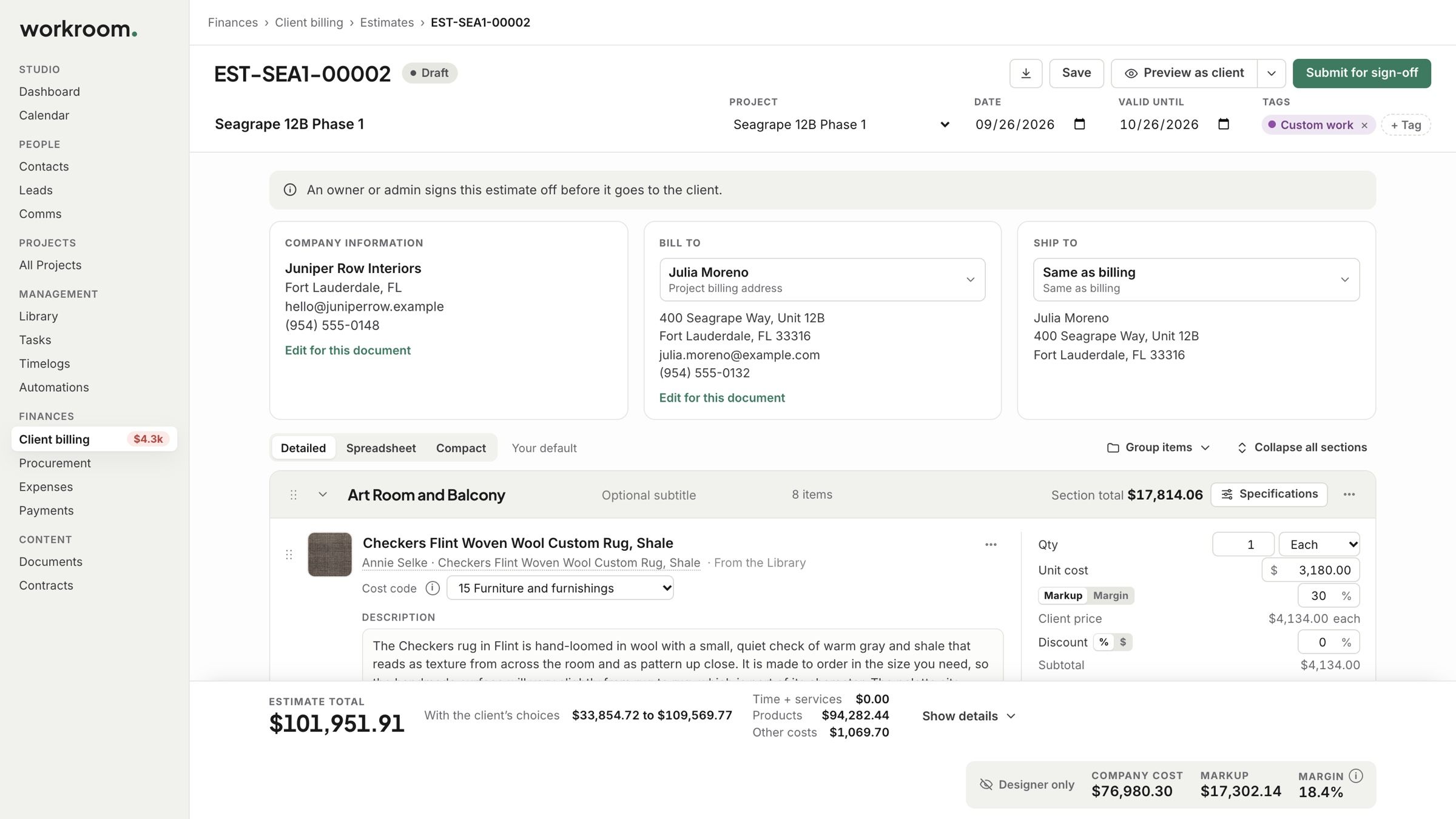Open the Preview as client dropdown arrow
Screen dimensions: 1456x819
pos(1272,73)
